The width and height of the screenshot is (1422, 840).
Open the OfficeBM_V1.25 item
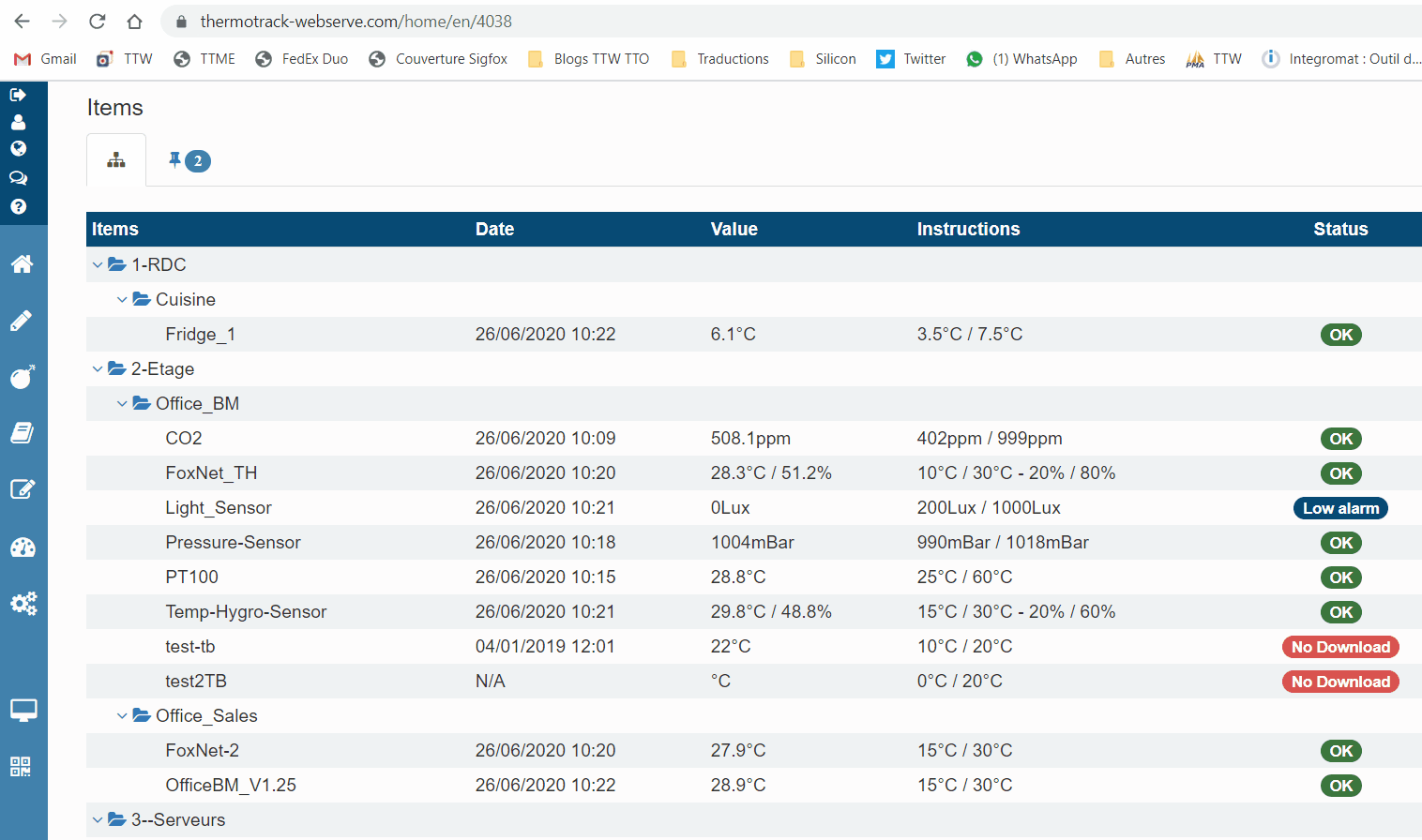(x=231, y=786)
